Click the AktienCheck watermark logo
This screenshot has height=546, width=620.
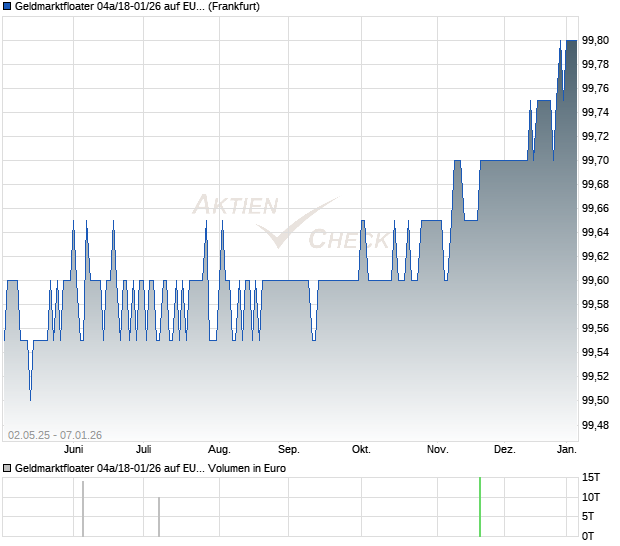(291, 221)
